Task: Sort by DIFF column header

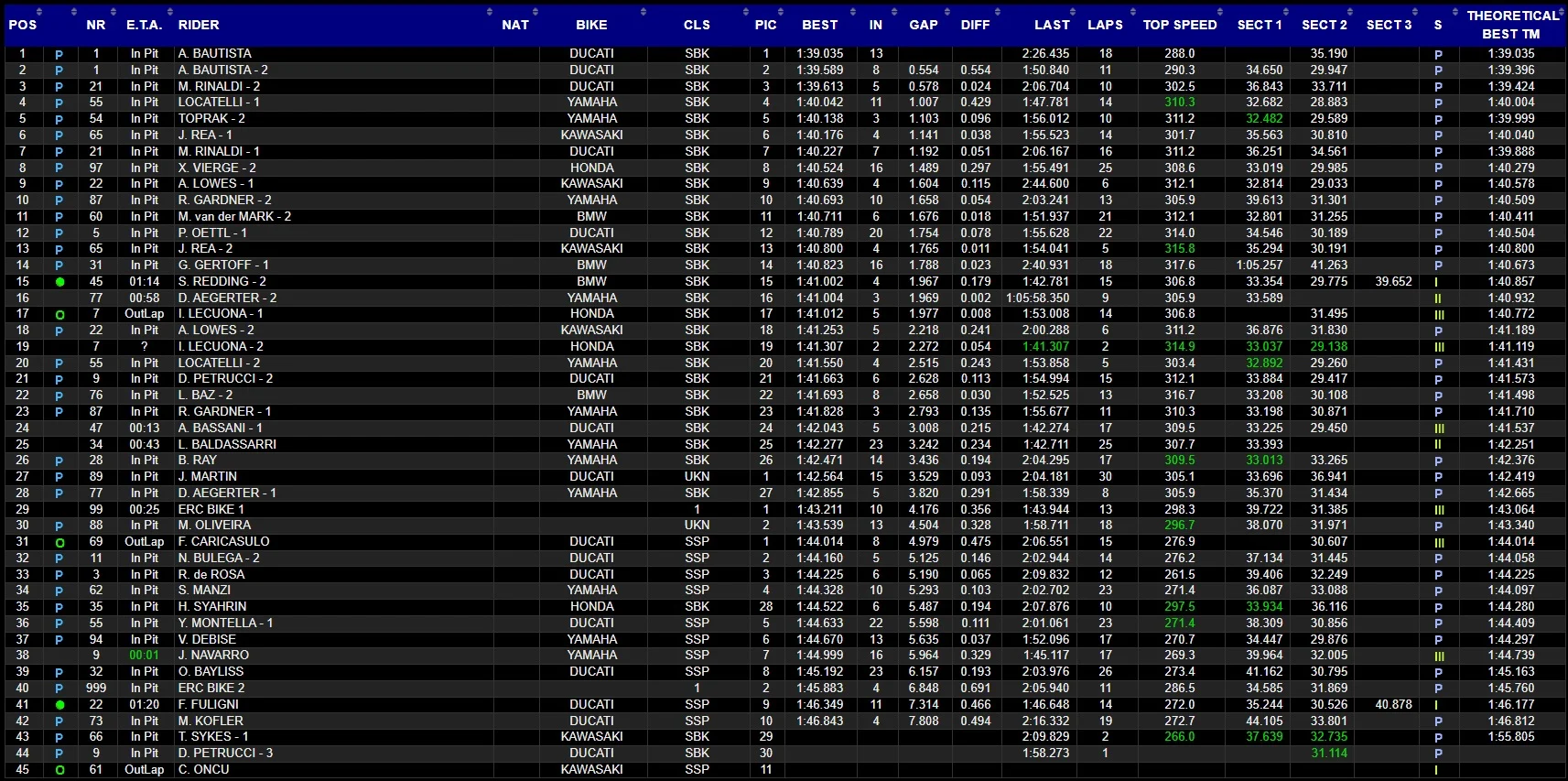Action: click(x=975, y=25)
